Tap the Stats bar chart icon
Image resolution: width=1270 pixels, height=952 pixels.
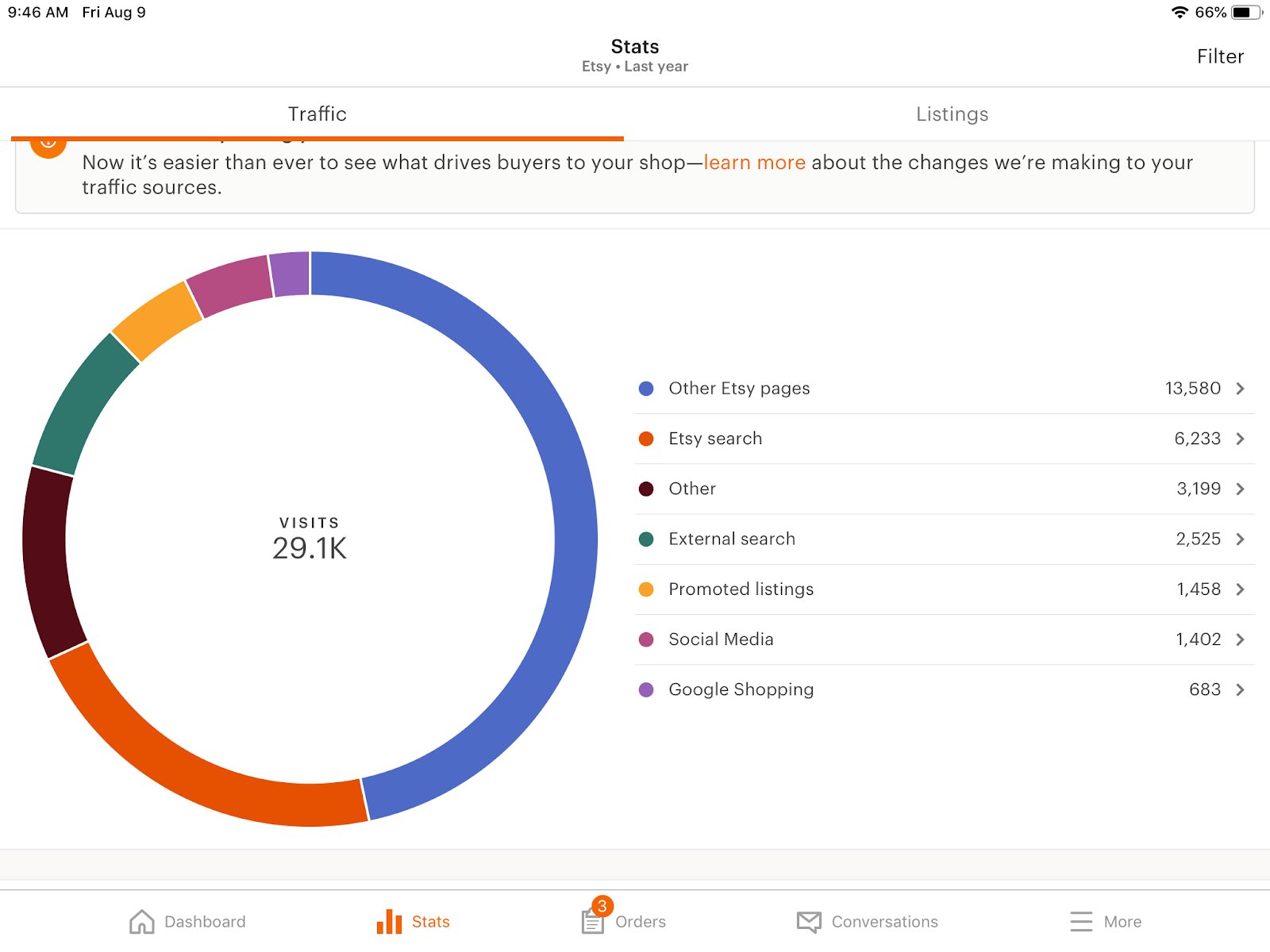click(x=389, y=921)
